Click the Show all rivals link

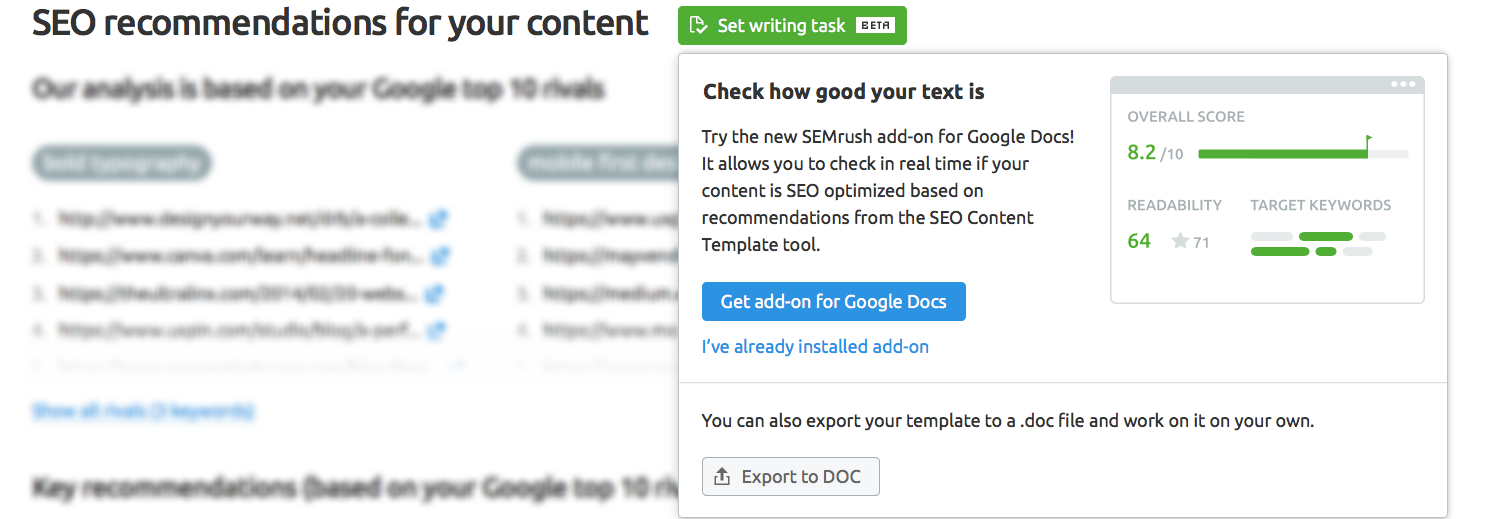point(143,411)
